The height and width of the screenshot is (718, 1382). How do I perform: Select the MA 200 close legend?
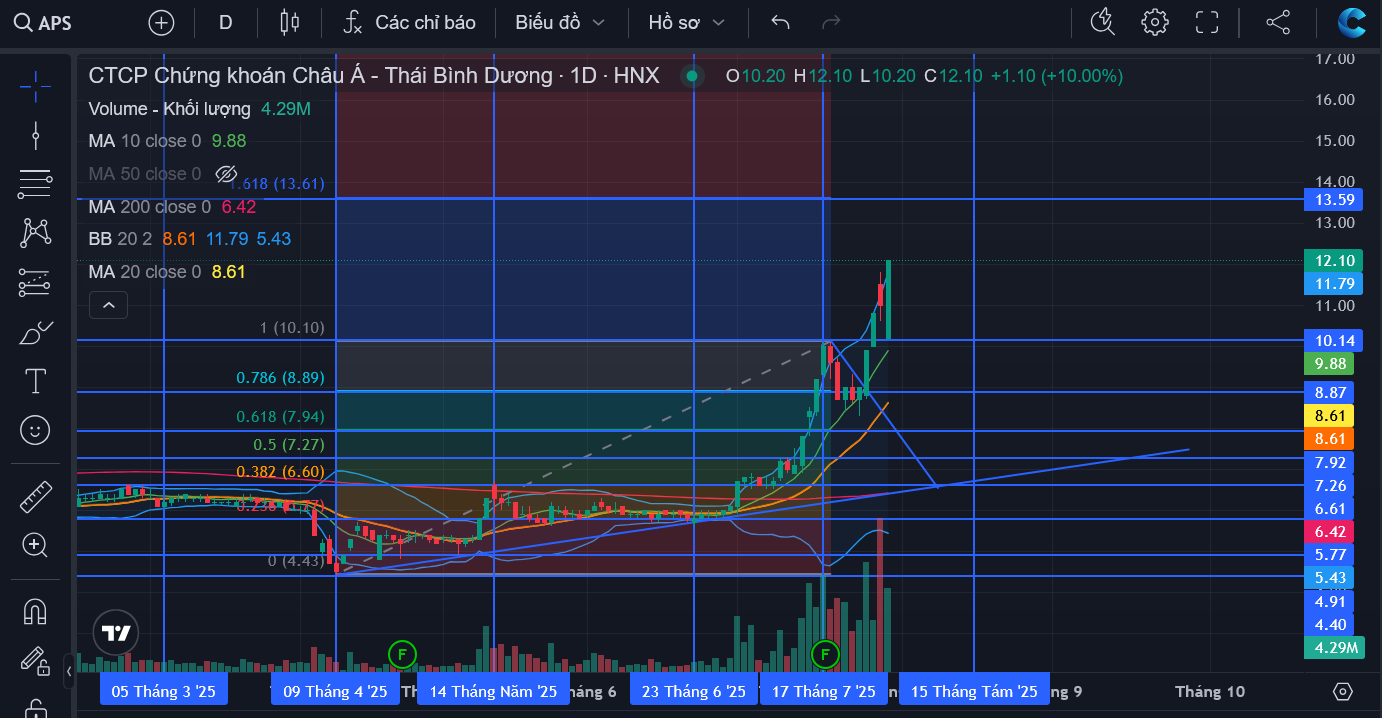tap(149, 207)
